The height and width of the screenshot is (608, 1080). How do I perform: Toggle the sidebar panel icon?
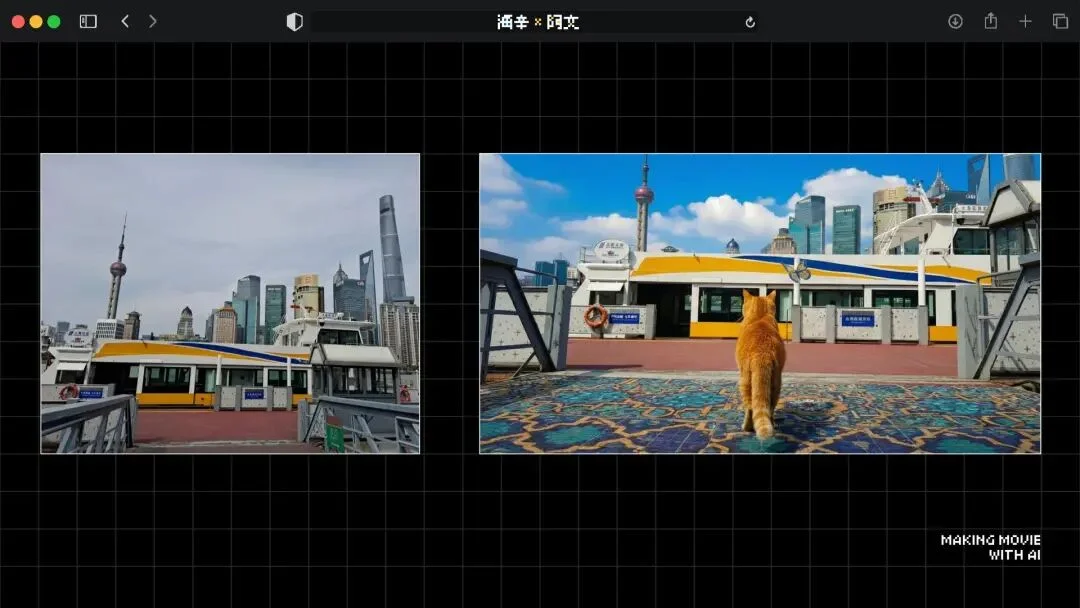point(88,21)
